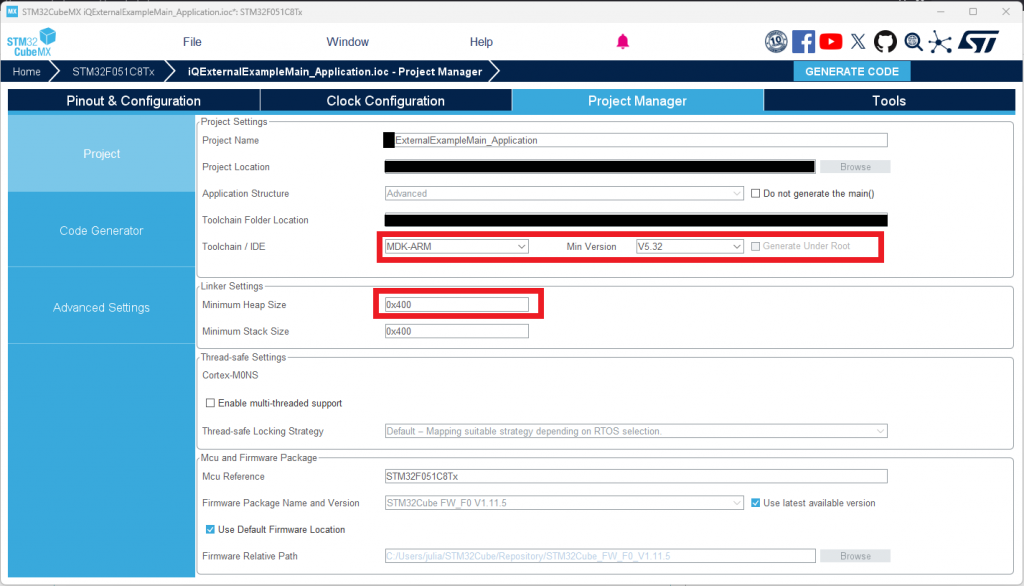This screenshot has width=1024, height=586.
Task: Click the X (Twitter) icon
Action: [x=858, y=41]
